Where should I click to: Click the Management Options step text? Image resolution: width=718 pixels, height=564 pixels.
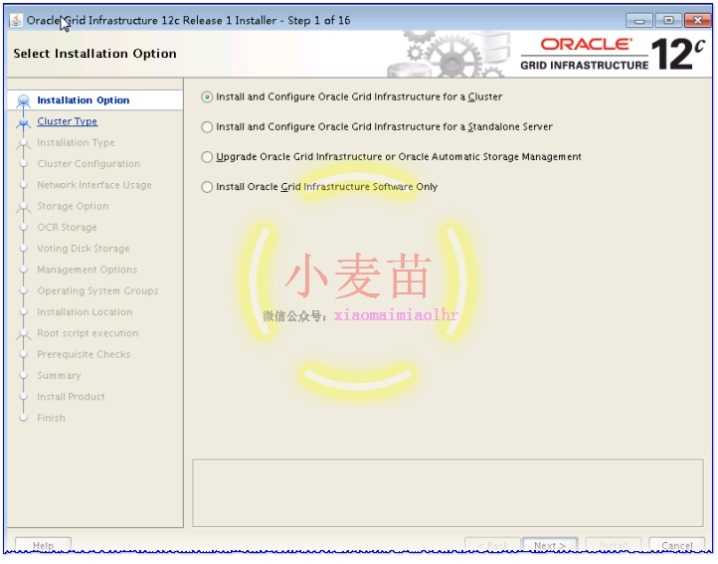[87, 270]
